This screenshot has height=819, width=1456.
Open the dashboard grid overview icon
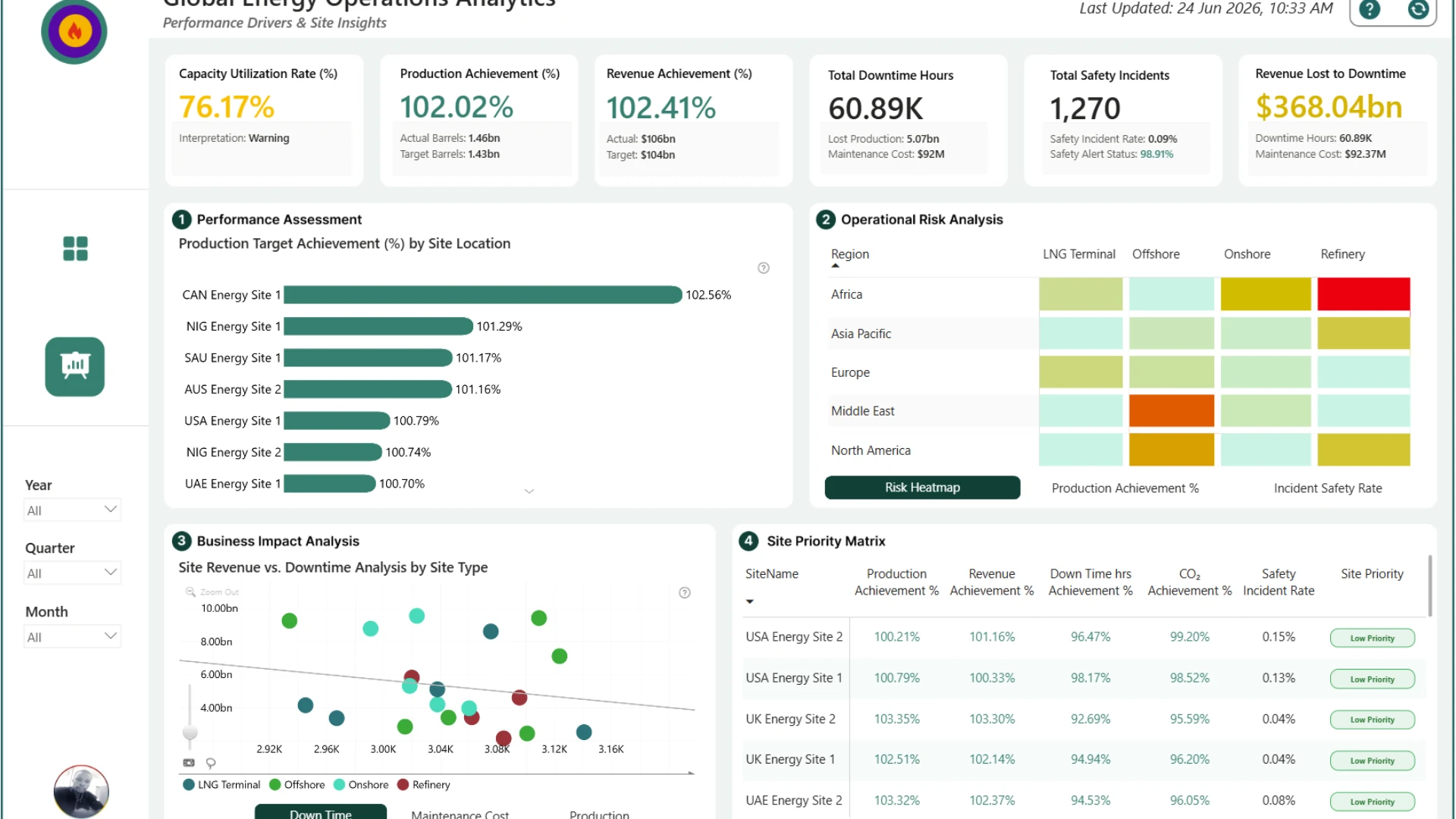coord(75,248)
